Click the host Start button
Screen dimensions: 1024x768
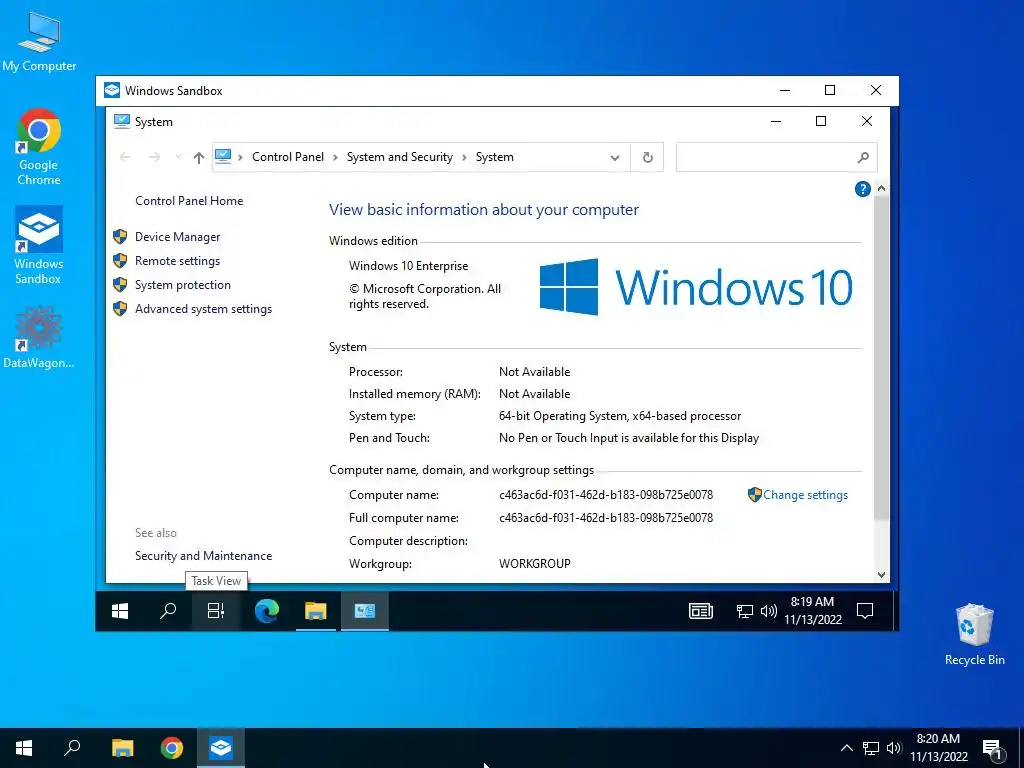click(24, 748)
